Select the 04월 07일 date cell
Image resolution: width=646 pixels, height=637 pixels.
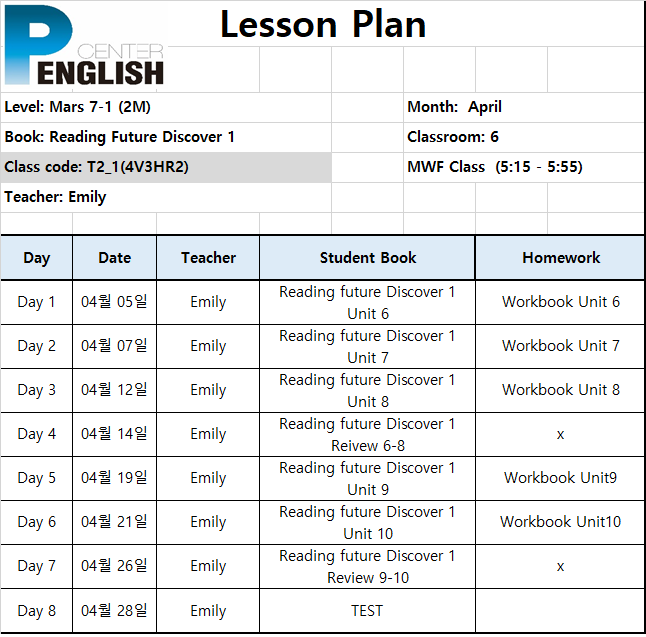[x=115, y=346]
